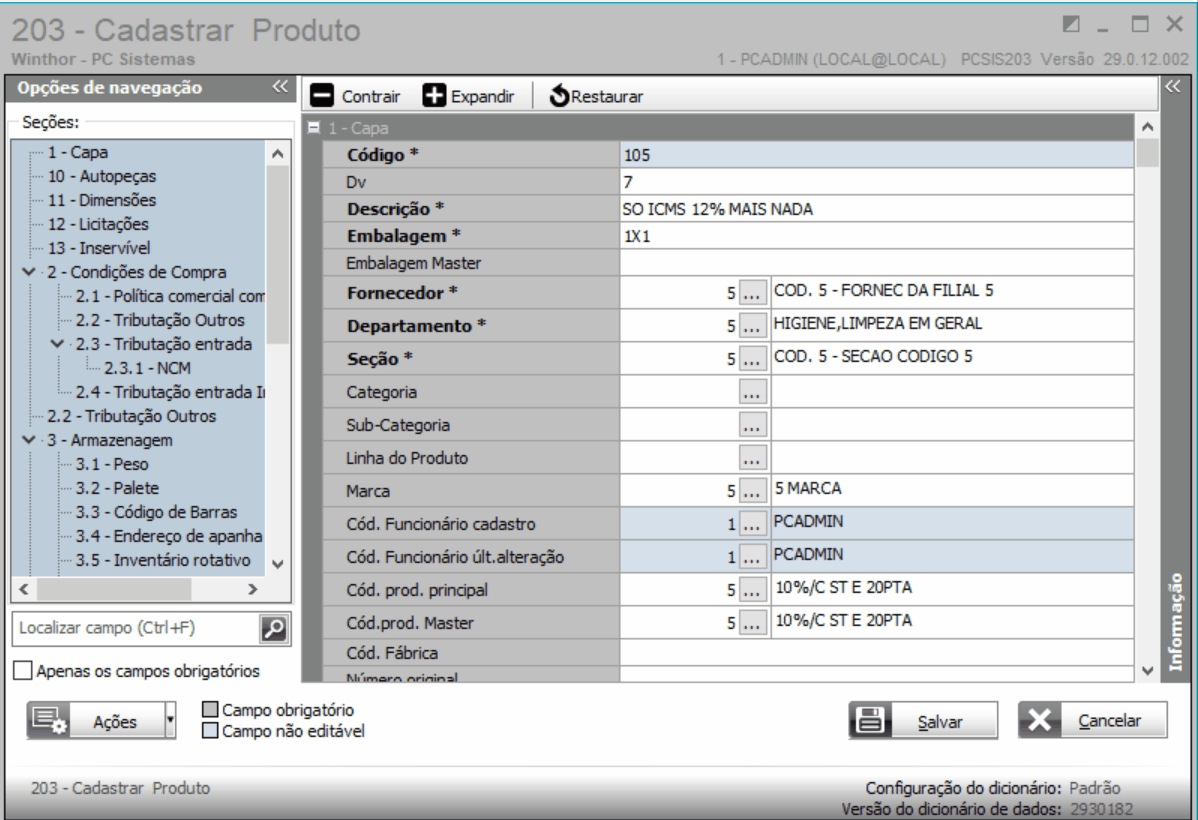
Task: Click the empty Cód. Fábrica field
Action: [x=876, y=653]
